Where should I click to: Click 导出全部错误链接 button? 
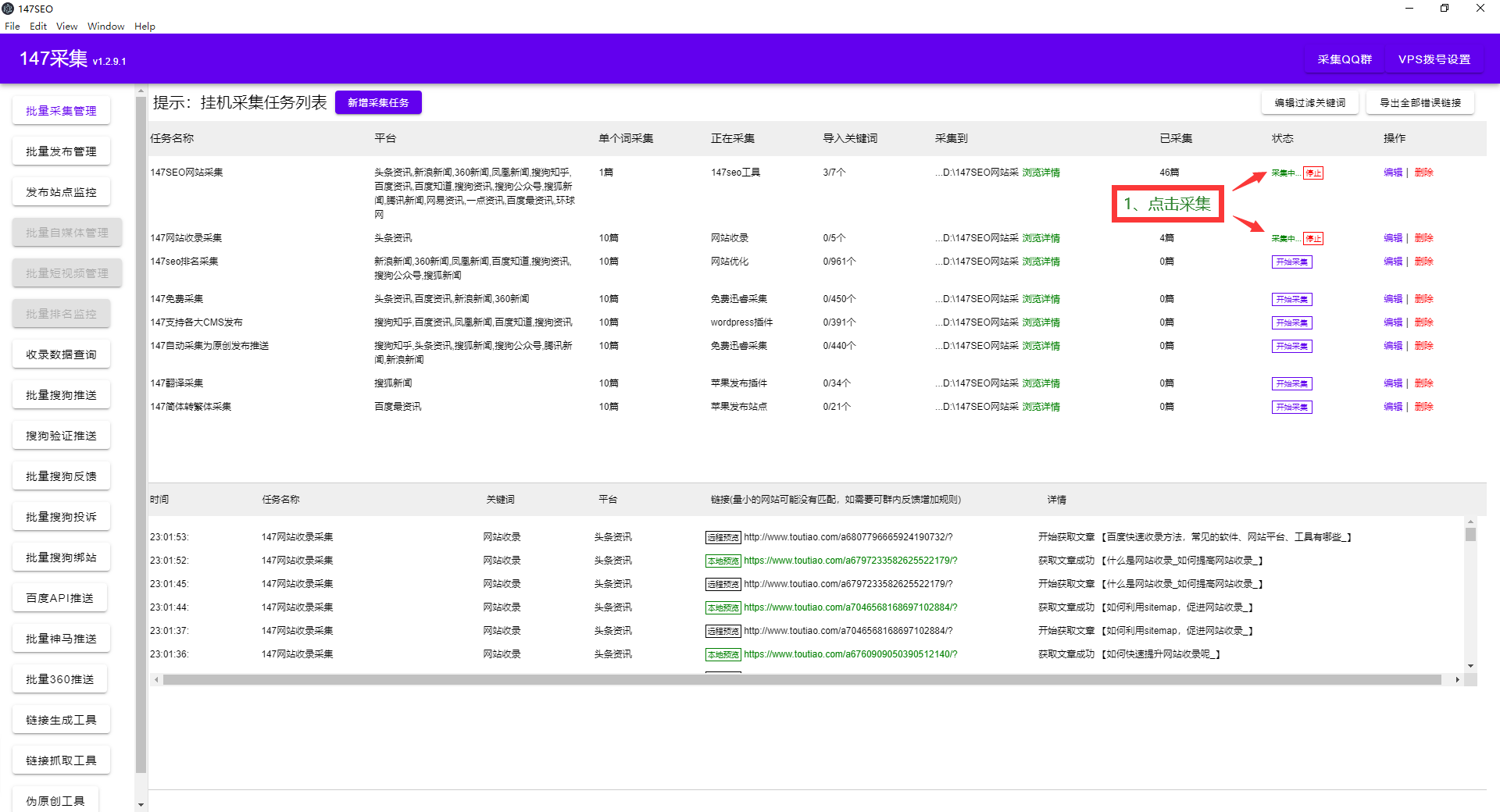[x=1420, y=102]
